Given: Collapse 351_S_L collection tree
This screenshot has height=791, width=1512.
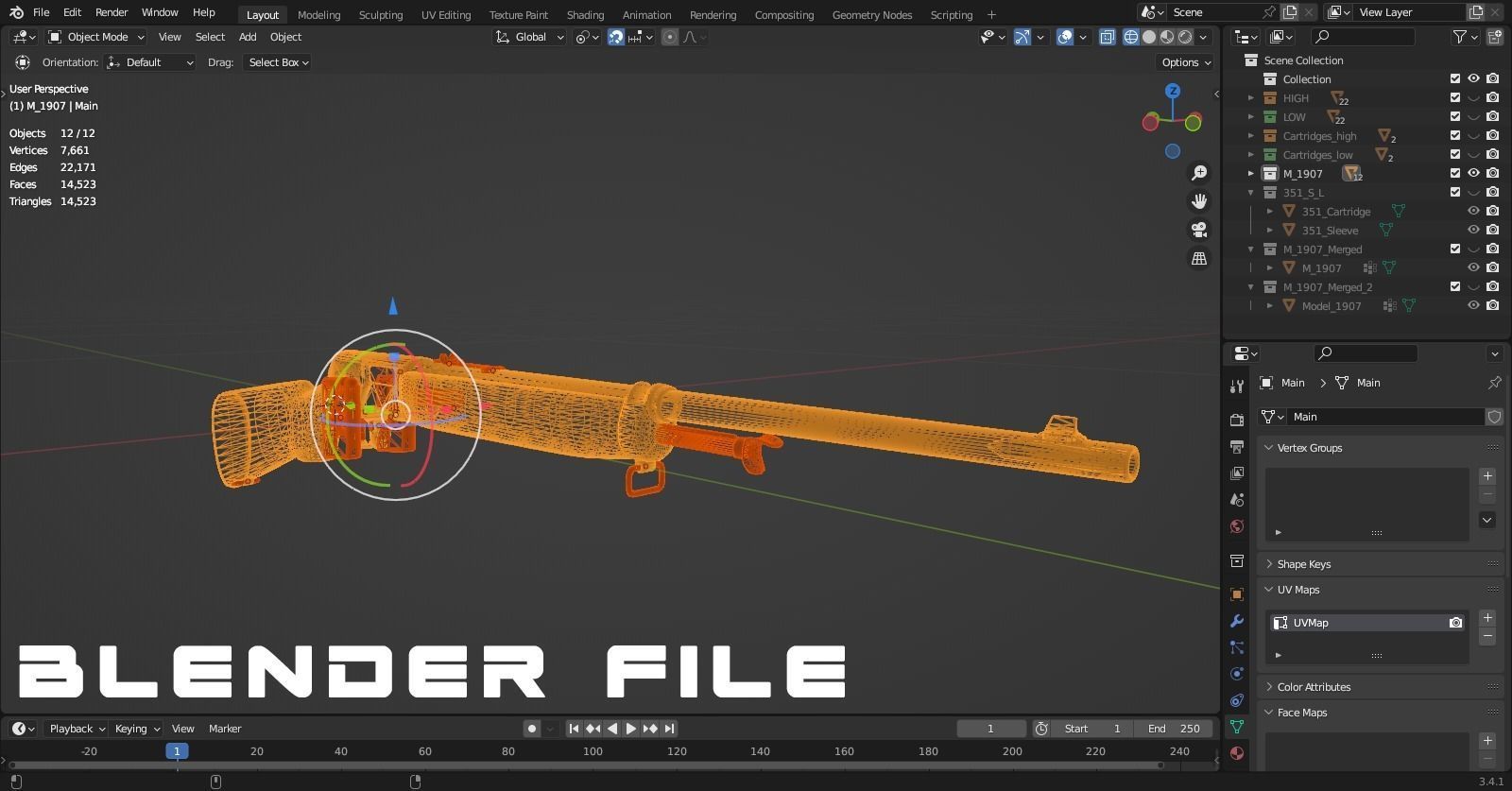Looking at the screenshot, I should coord(1251,192).
